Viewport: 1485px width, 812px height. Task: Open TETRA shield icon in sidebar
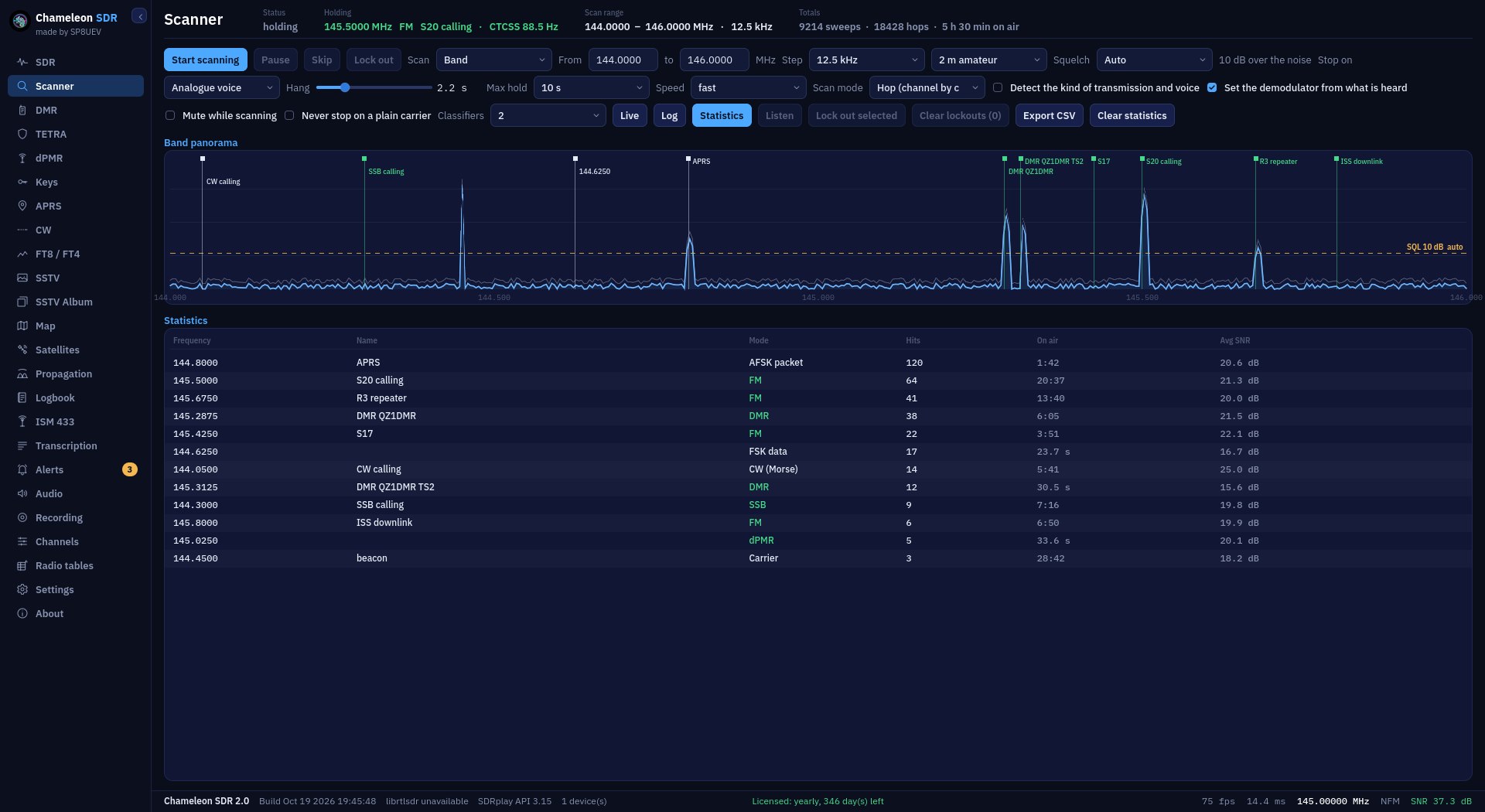point(22,134)
